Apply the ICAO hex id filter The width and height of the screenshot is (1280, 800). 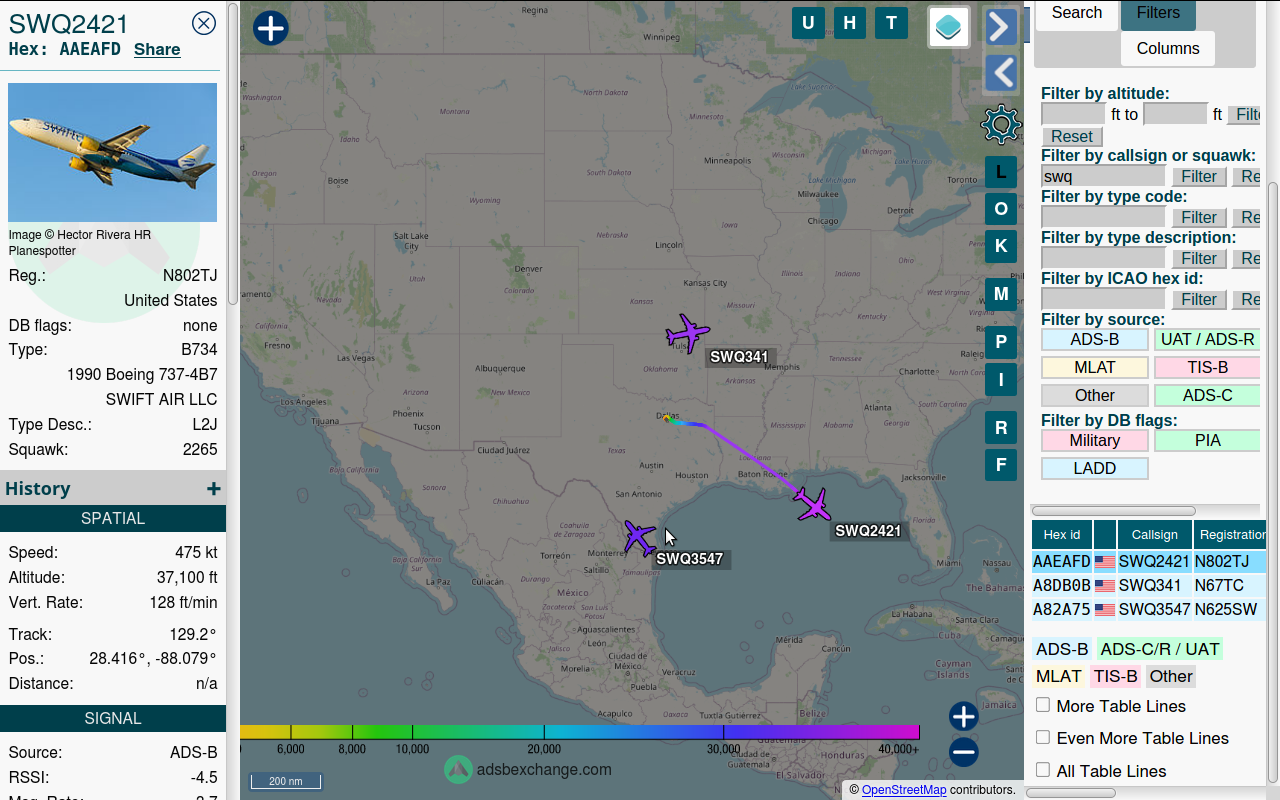pyautogui.click(x=1199, y=299)
